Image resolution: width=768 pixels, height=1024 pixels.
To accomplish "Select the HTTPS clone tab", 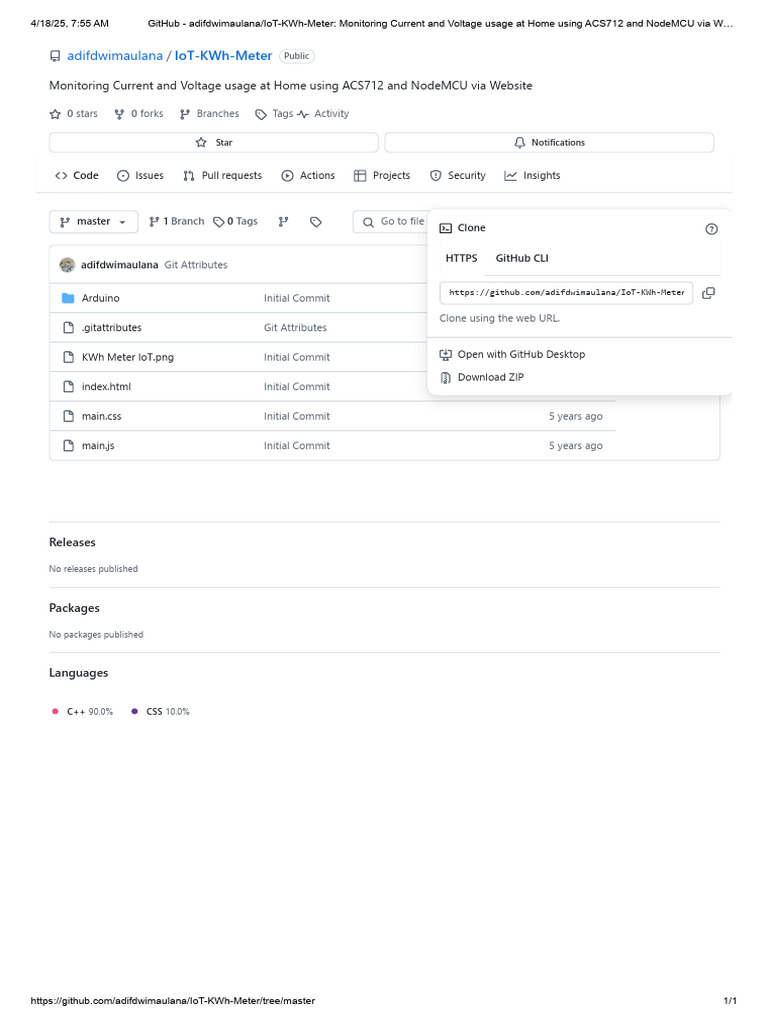I will click(x=462, y=259).
